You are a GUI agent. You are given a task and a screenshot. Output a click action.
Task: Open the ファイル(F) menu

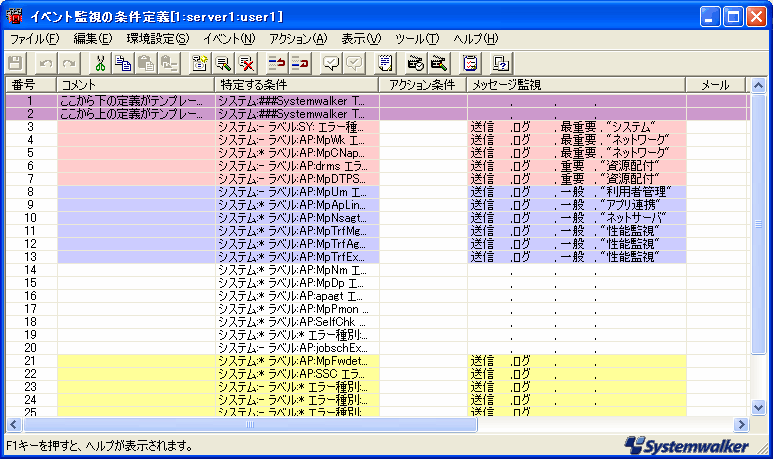pos(35,38)
